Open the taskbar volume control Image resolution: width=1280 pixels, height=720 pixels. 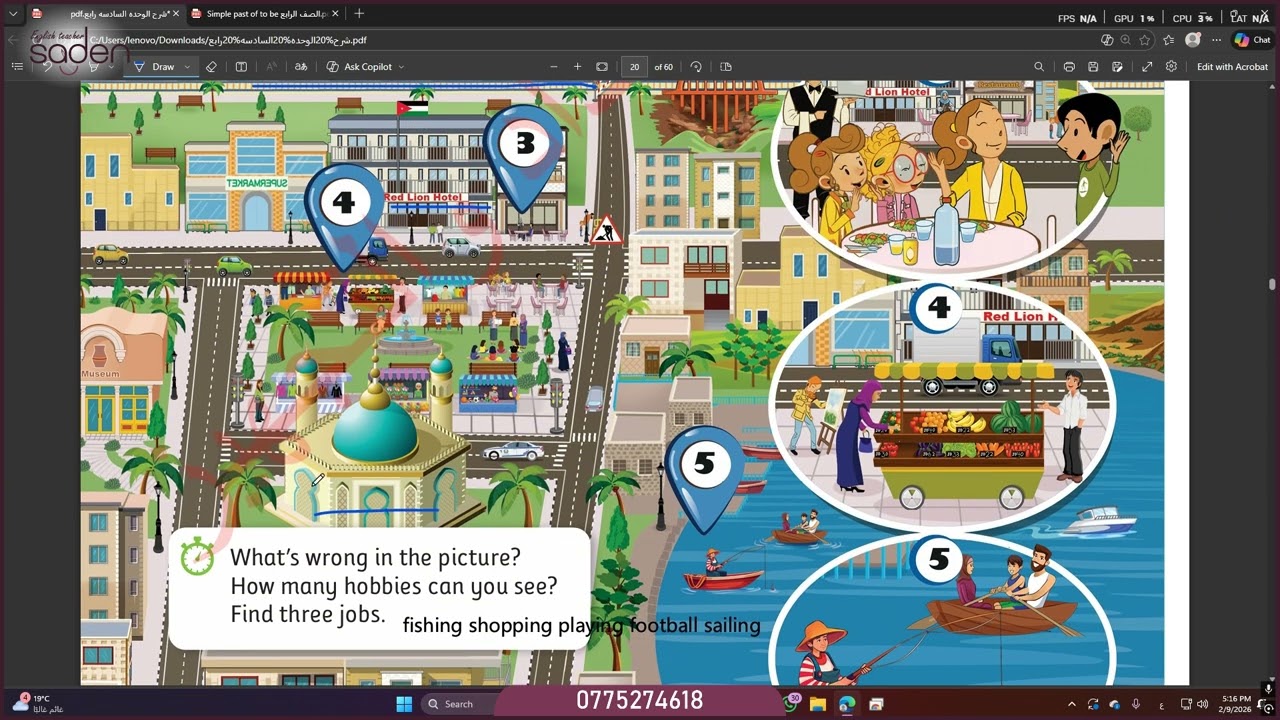[x=1203, y=704]
